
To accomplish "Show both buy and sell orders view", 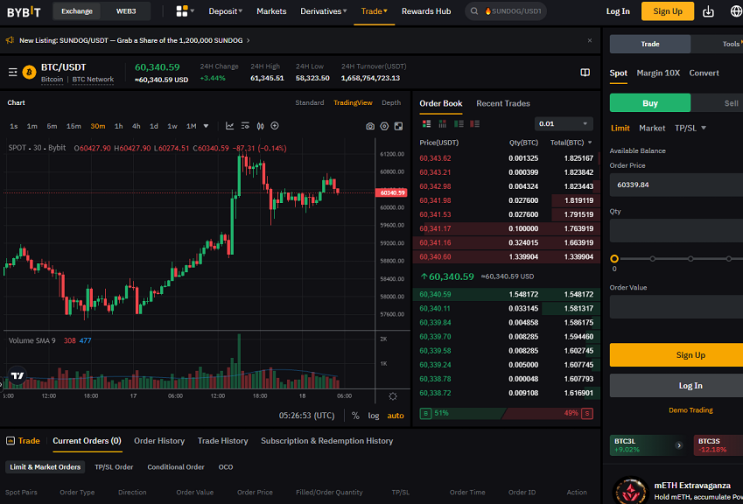I will tap(426, 124).
